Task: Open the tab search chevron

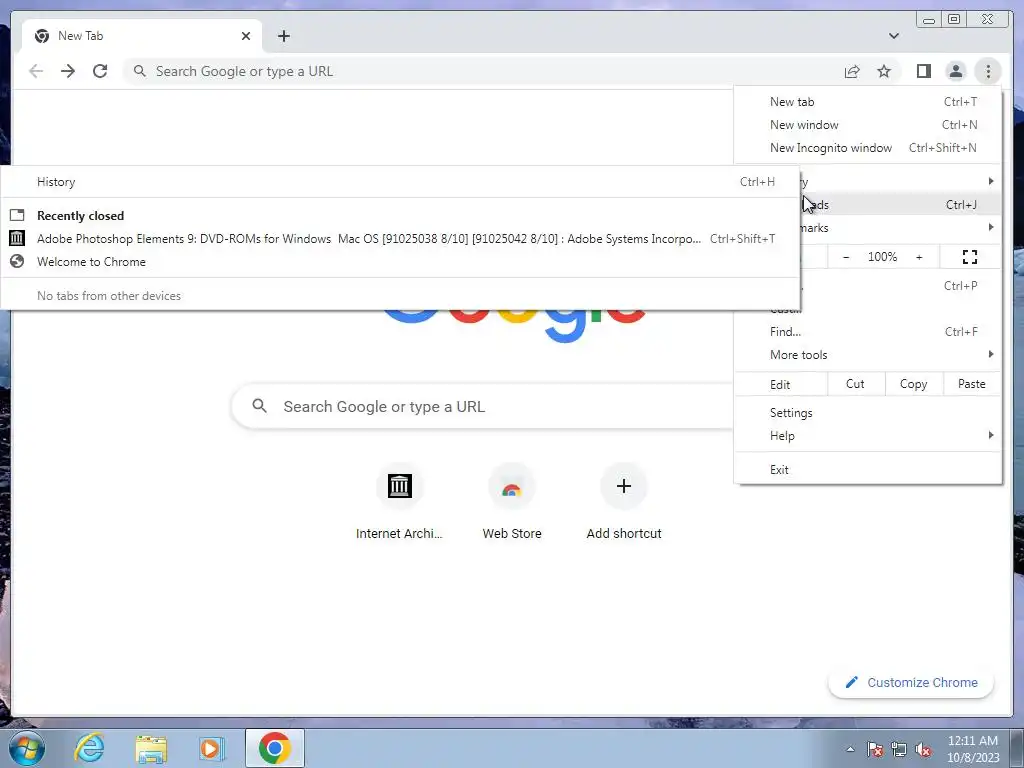Action: 894,36
